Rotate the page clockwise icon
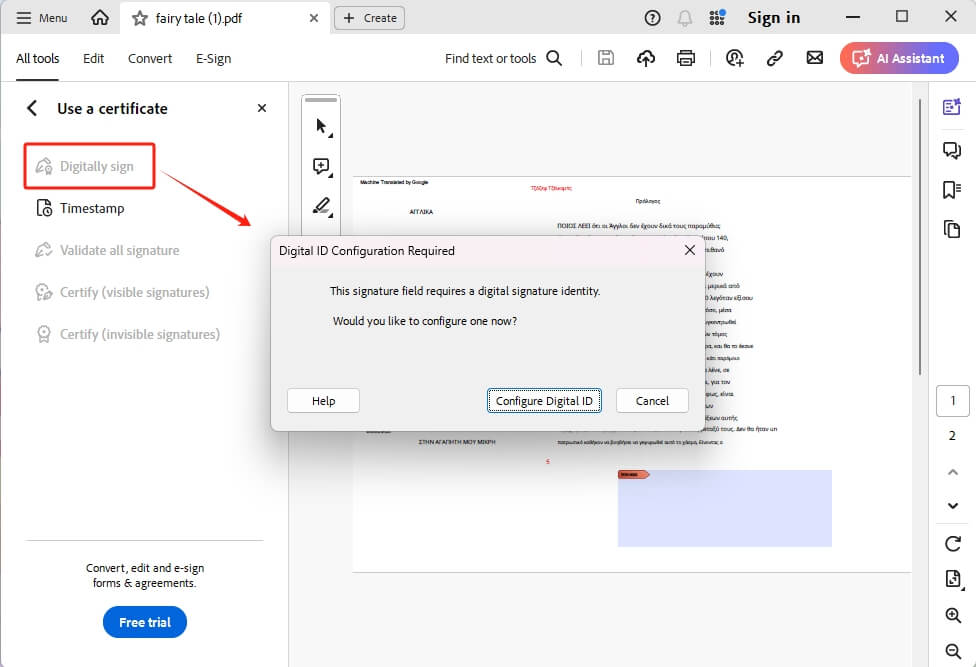The width and height of the screenshot is (976, 667). coord(953,544)
